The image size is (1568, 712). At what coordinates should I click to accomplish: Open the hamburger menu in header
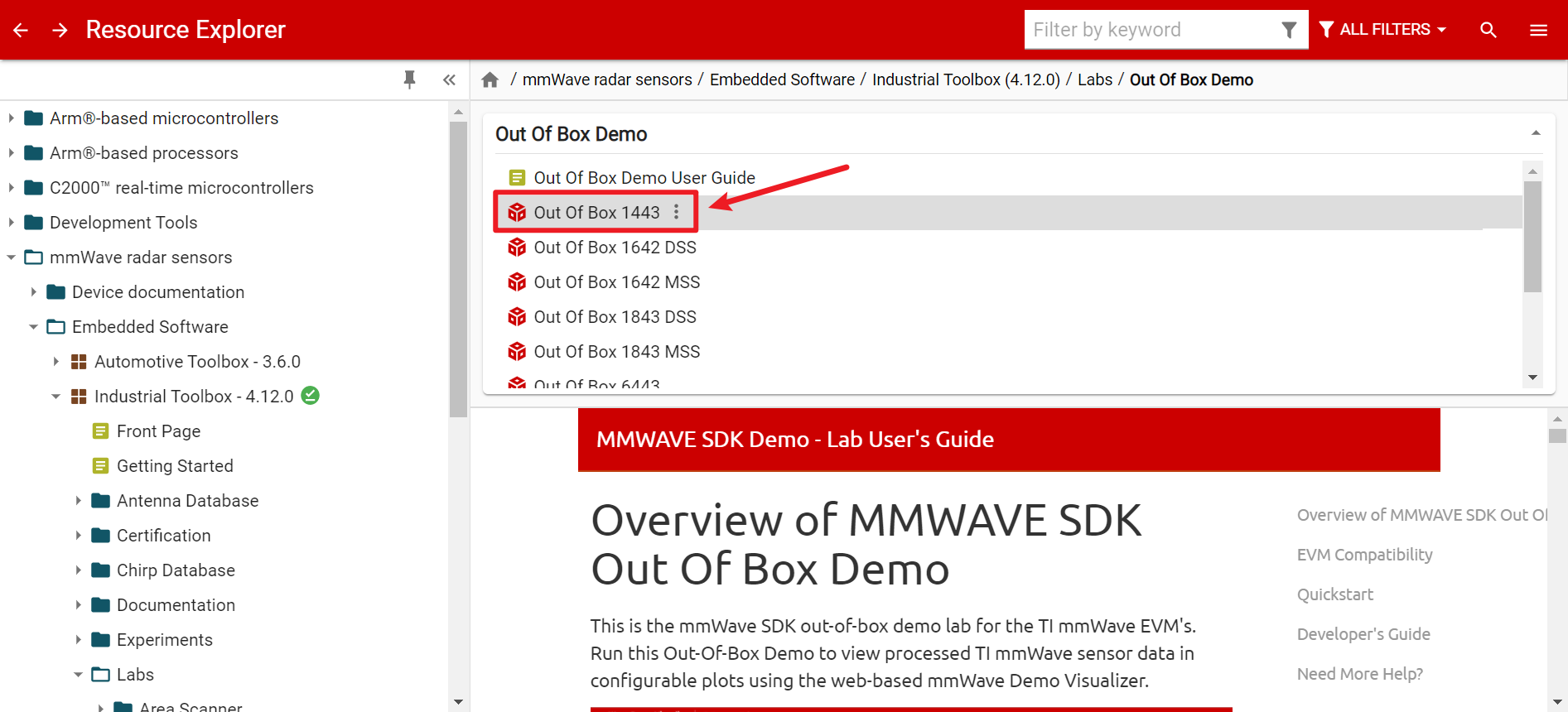tap(1538, 30)
